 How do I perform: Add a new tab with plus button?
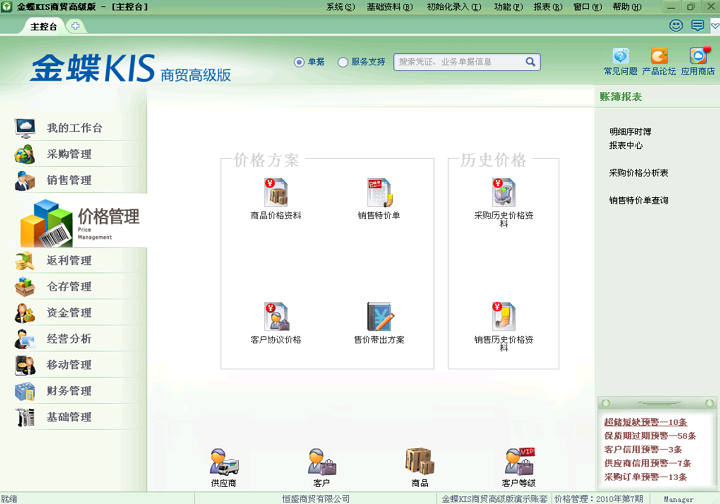coord(75,26)
